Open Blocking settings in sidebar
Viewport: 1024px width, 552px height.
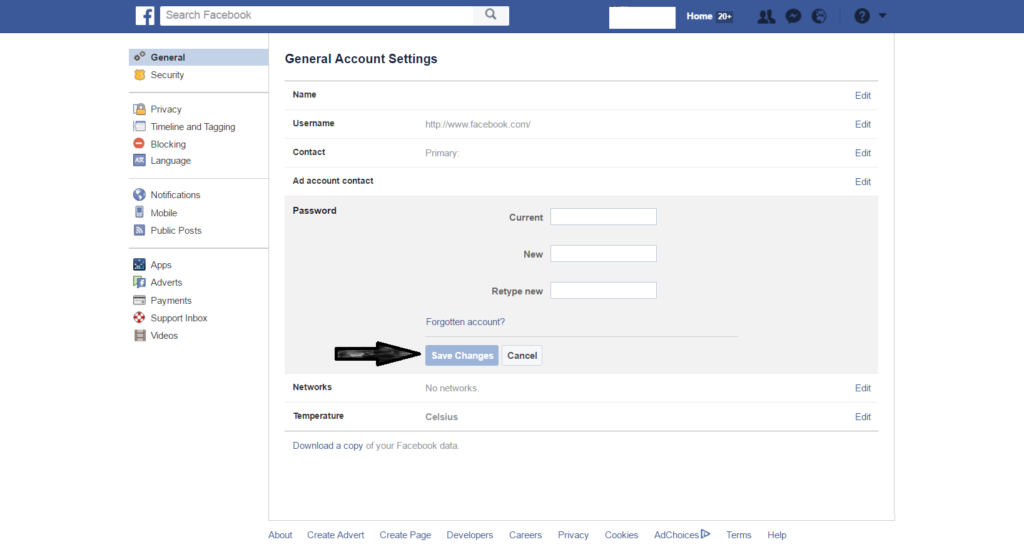(x=168, y=144)
